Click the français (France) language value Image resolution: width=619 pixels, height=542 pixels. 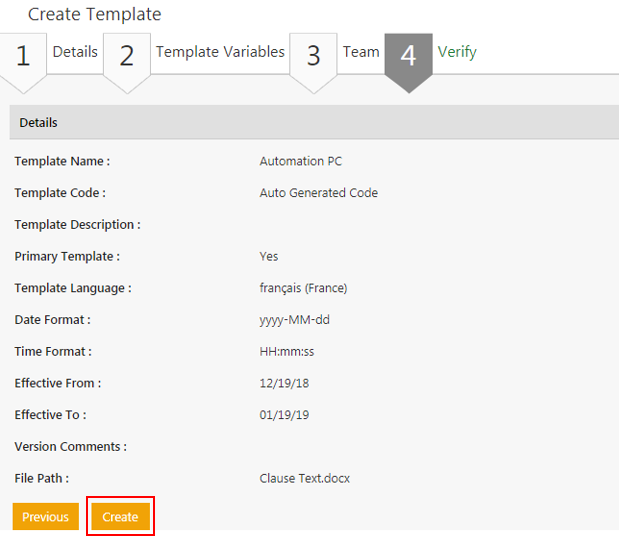303,288
